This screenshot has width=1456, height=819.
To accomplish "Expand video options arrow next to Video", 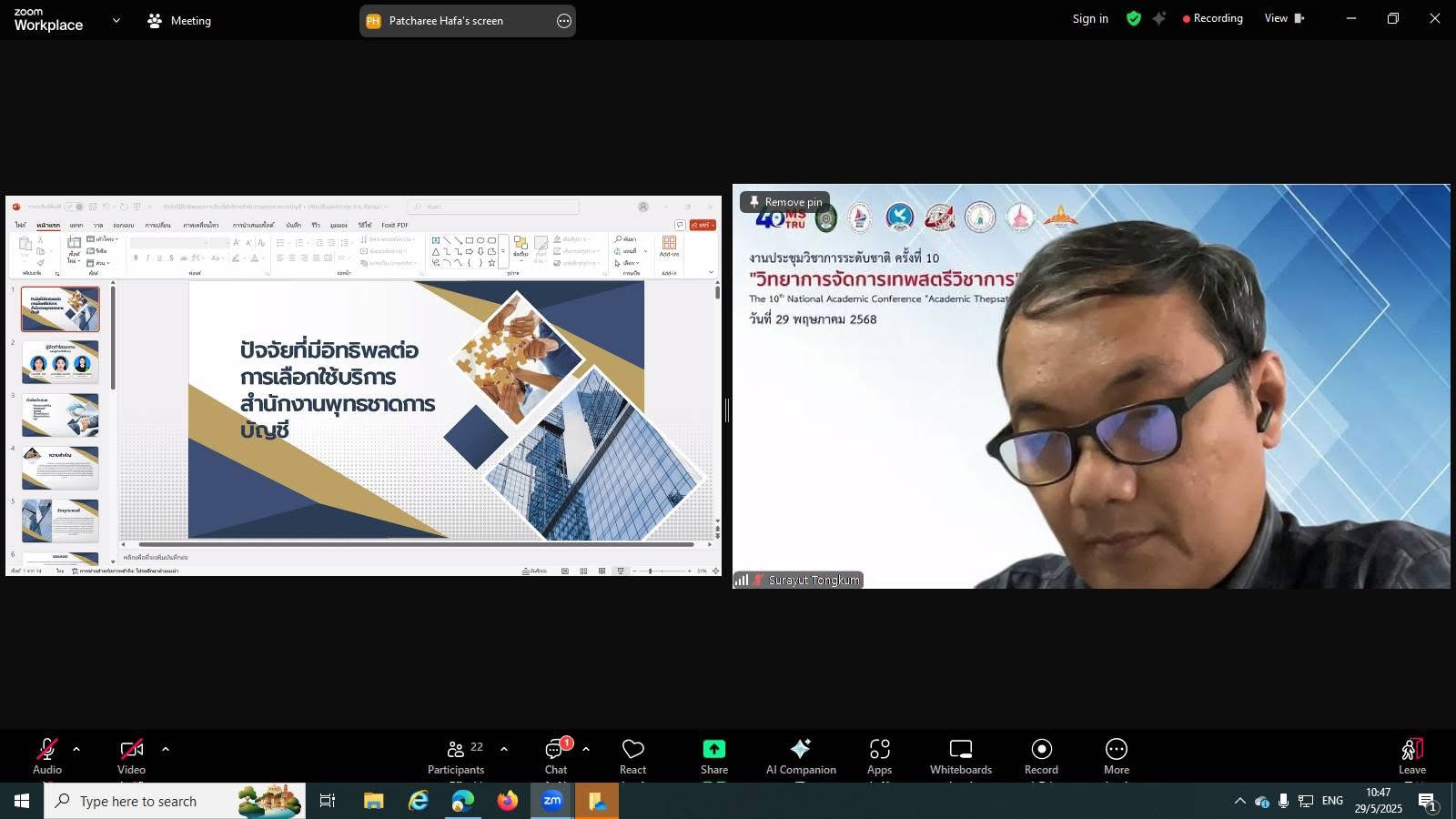I will 166,750.
